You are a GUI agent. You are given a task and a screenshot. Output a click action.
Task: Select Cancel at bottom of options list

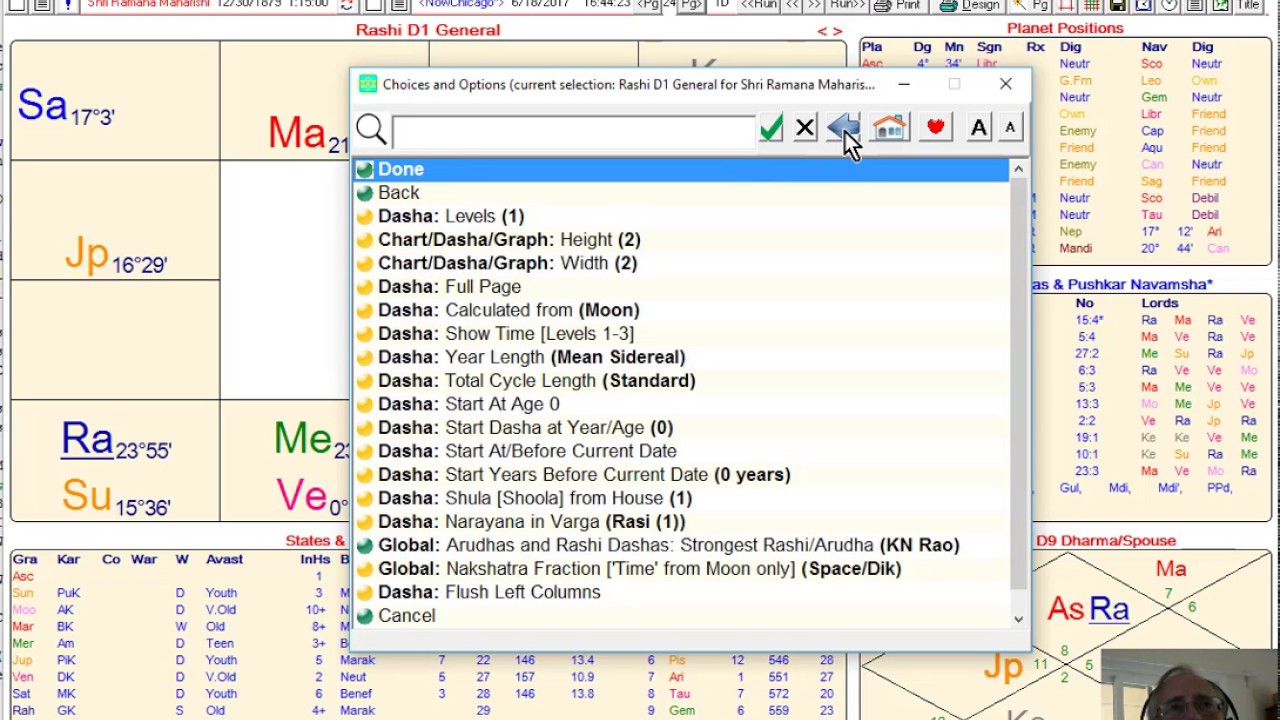682,616
